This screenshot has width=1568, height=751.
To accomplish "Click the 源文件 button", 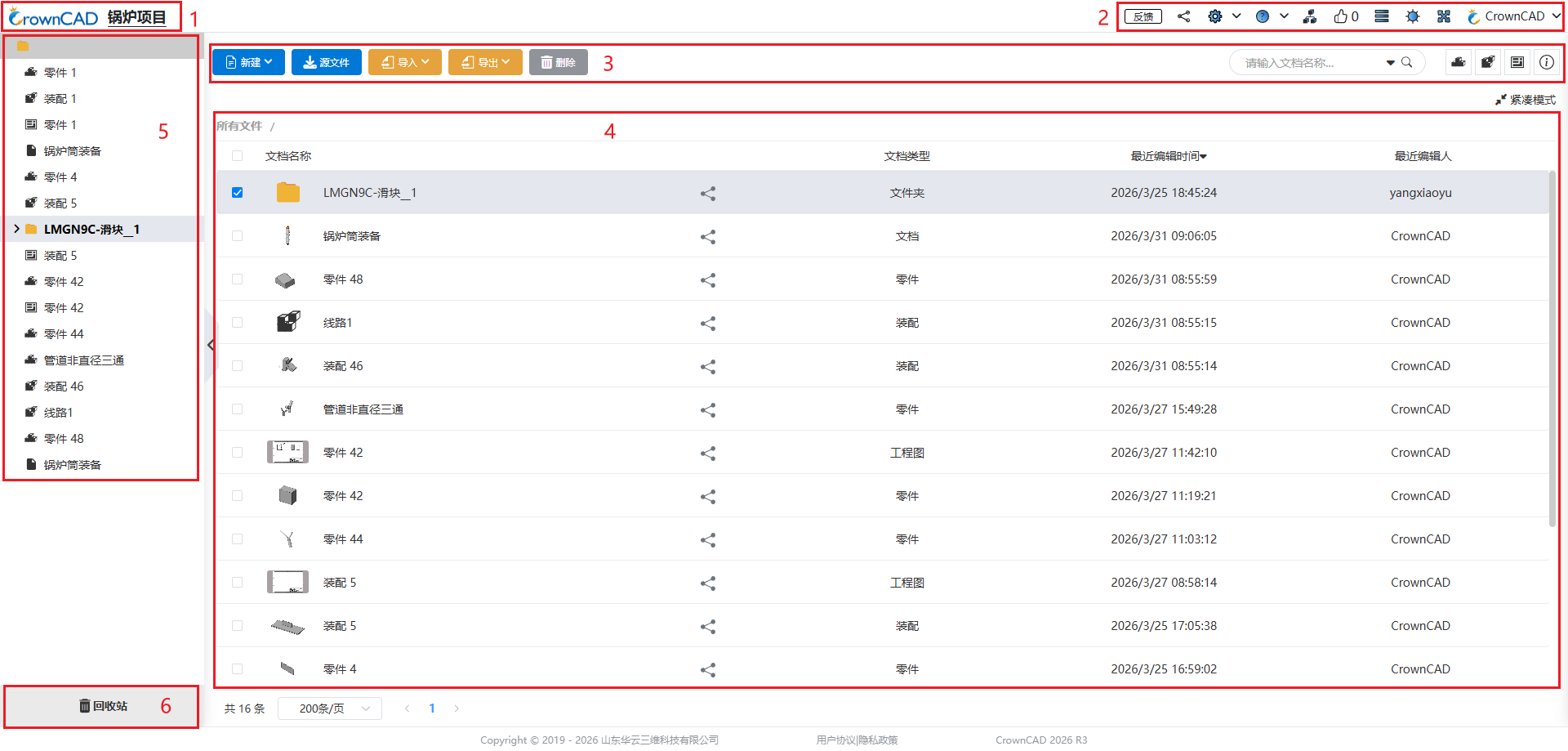I will tap(327, 62).
